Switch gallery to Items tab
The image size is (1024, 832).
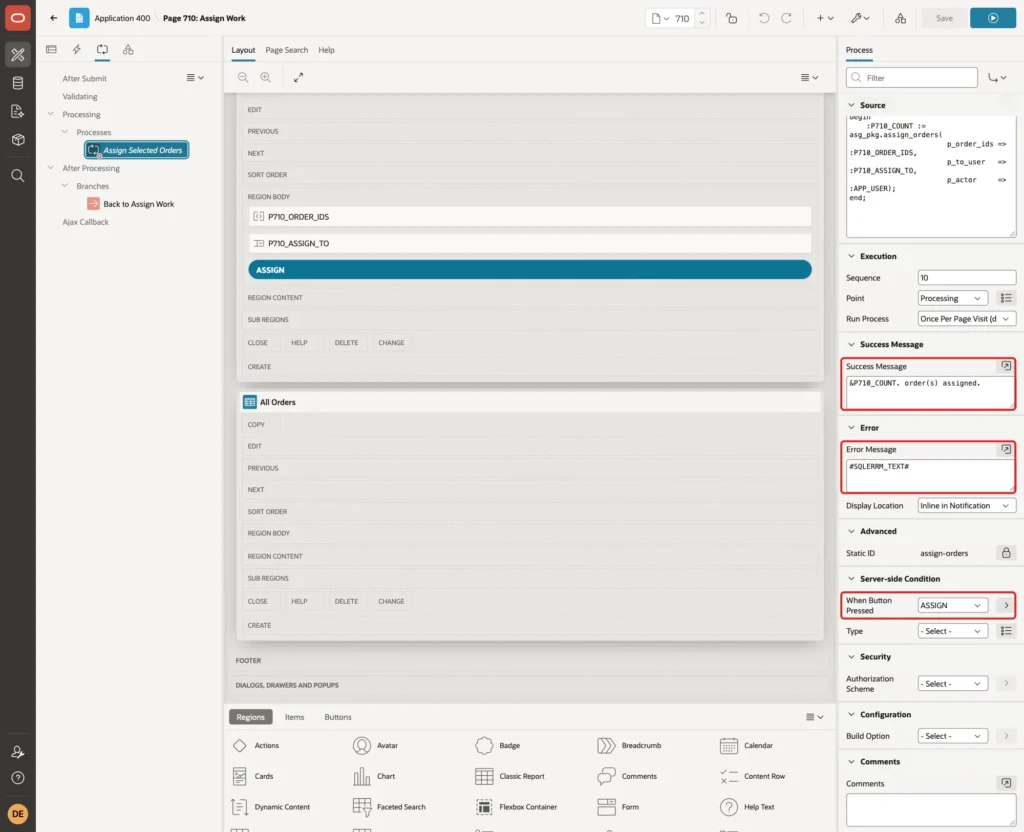[295, 717]
